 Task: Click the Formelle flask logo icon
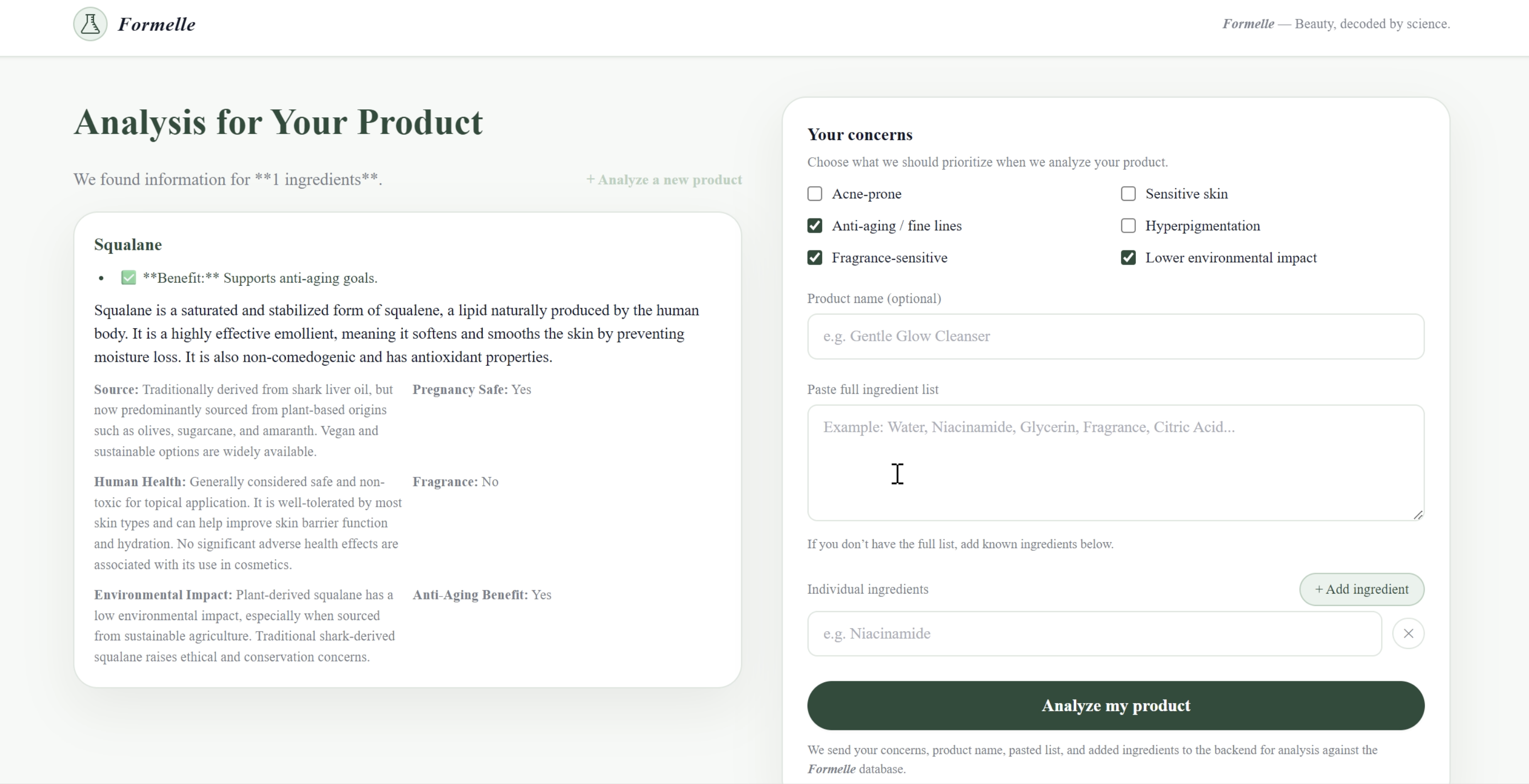(90, 24)
